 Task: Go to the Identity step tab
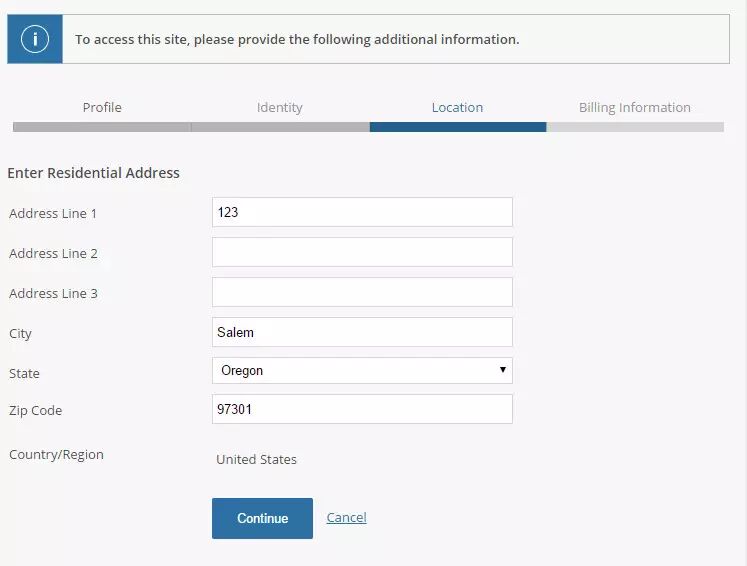click(x=280, y=107)
